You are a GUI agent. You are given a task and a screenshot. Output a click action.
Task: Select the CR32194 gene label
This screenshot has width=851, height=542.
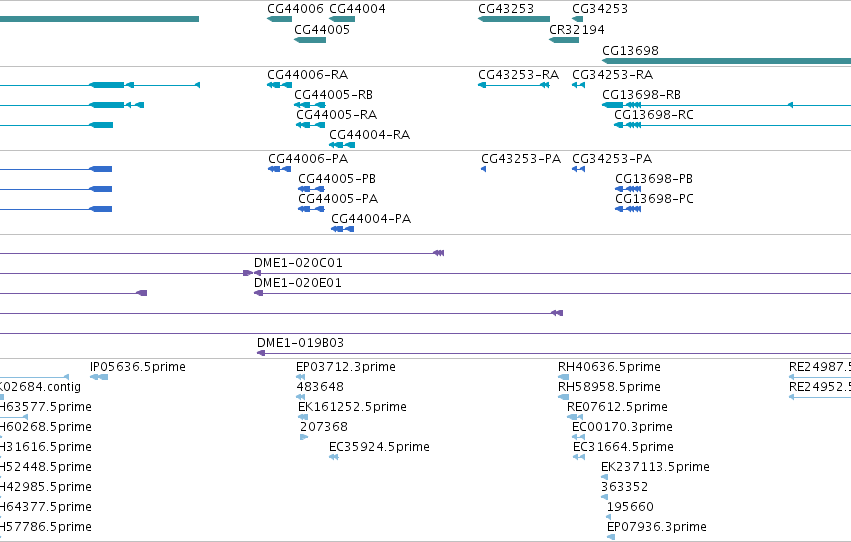coord(576,29)
